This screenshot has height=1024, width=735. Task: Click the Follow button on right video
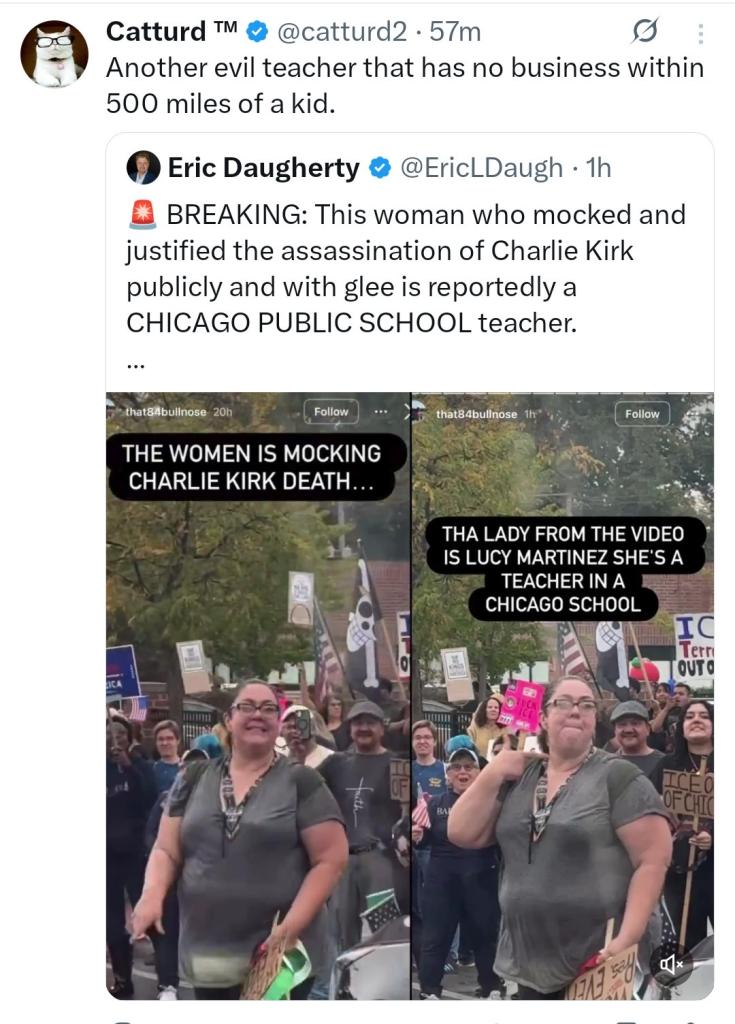tap(642, 413)
